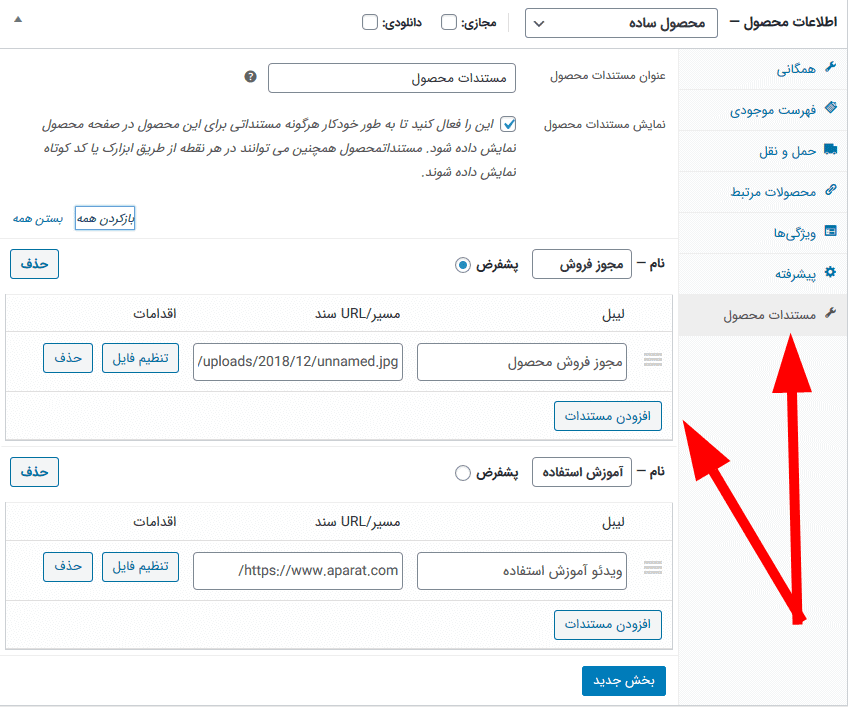Click the wrench icon beside مستندات محصول tab

point(830,313)
